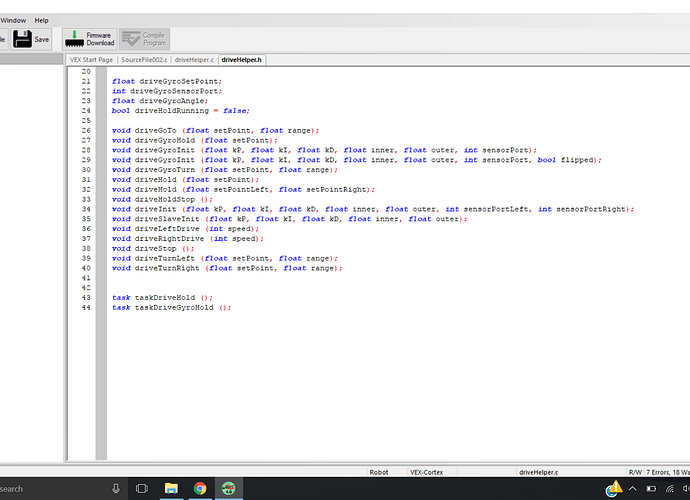The height and width of the screenshot is (500, 690).
Task: Click 'driveGyroHold' on line 27
Action: (x=165, y=140)
